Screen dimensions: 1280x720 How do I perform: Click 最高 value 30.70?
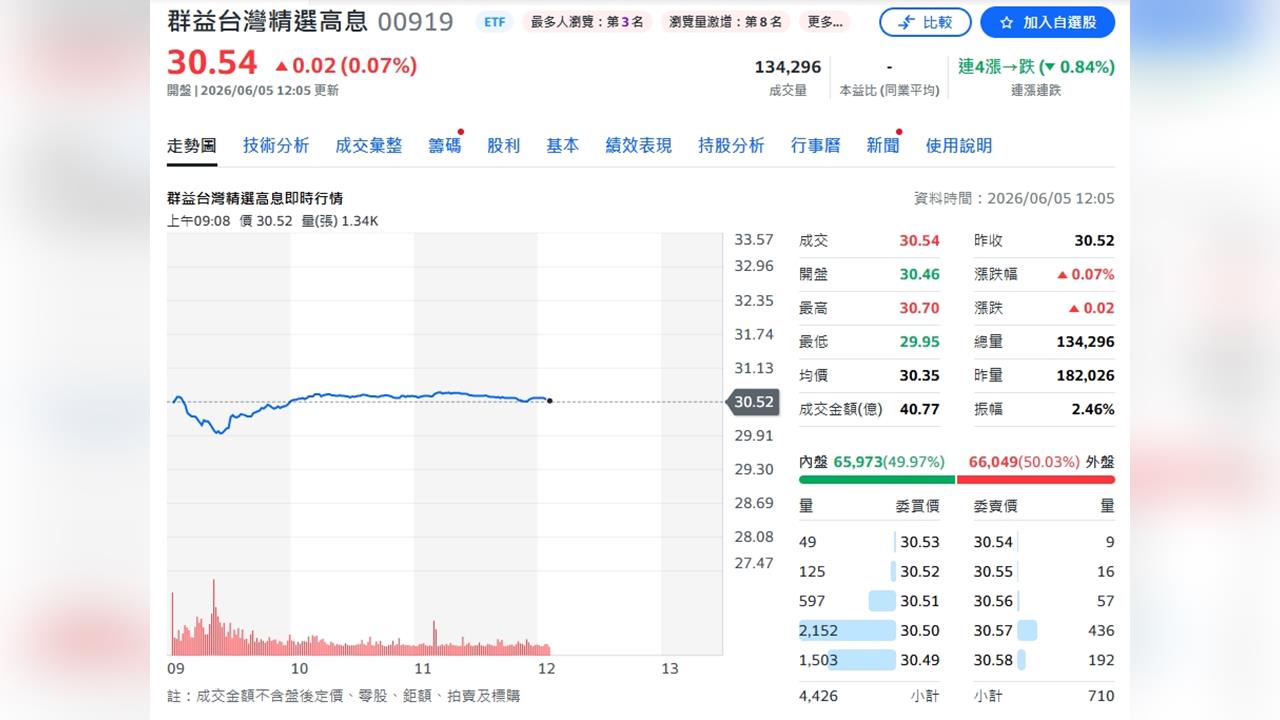[919, 308]
